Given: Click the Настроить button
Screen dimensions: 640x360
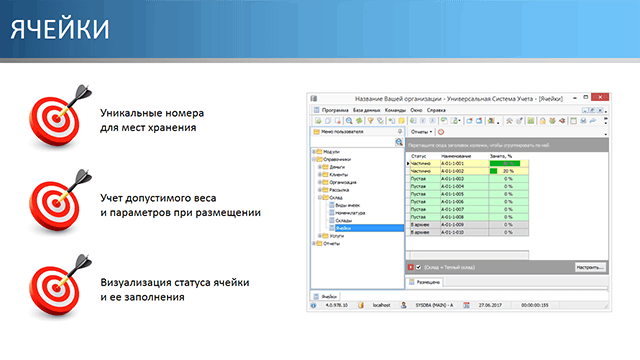Looking at the screenshot, I should 590,267.
